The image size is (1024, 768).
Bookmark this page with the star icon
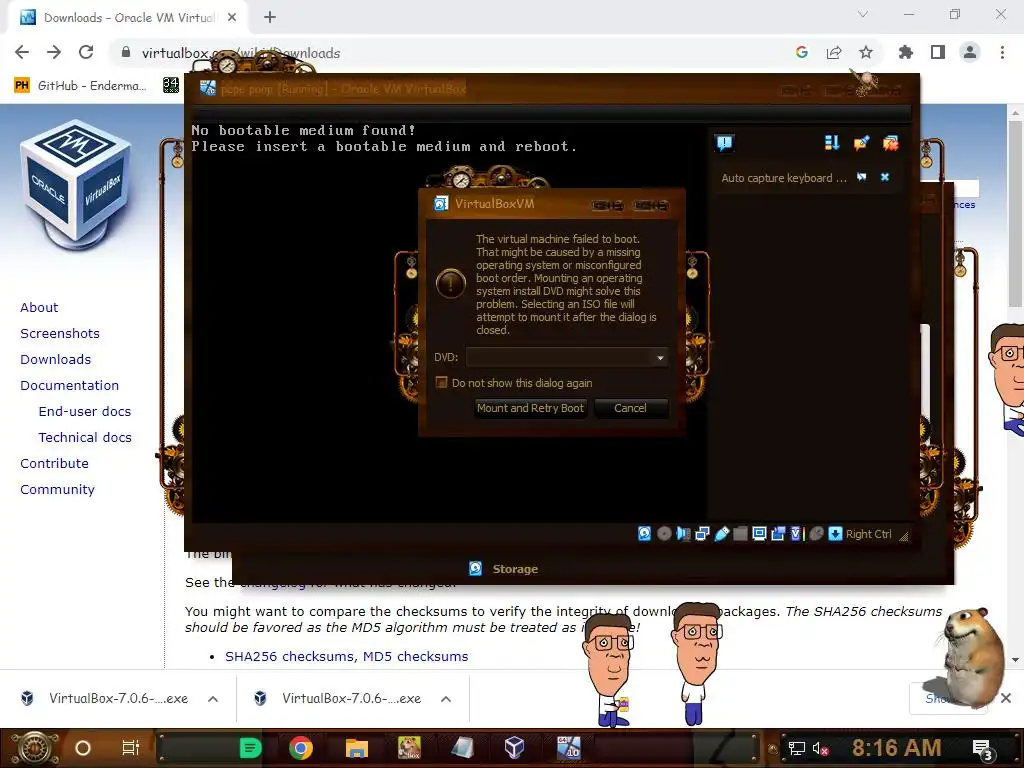866,52
